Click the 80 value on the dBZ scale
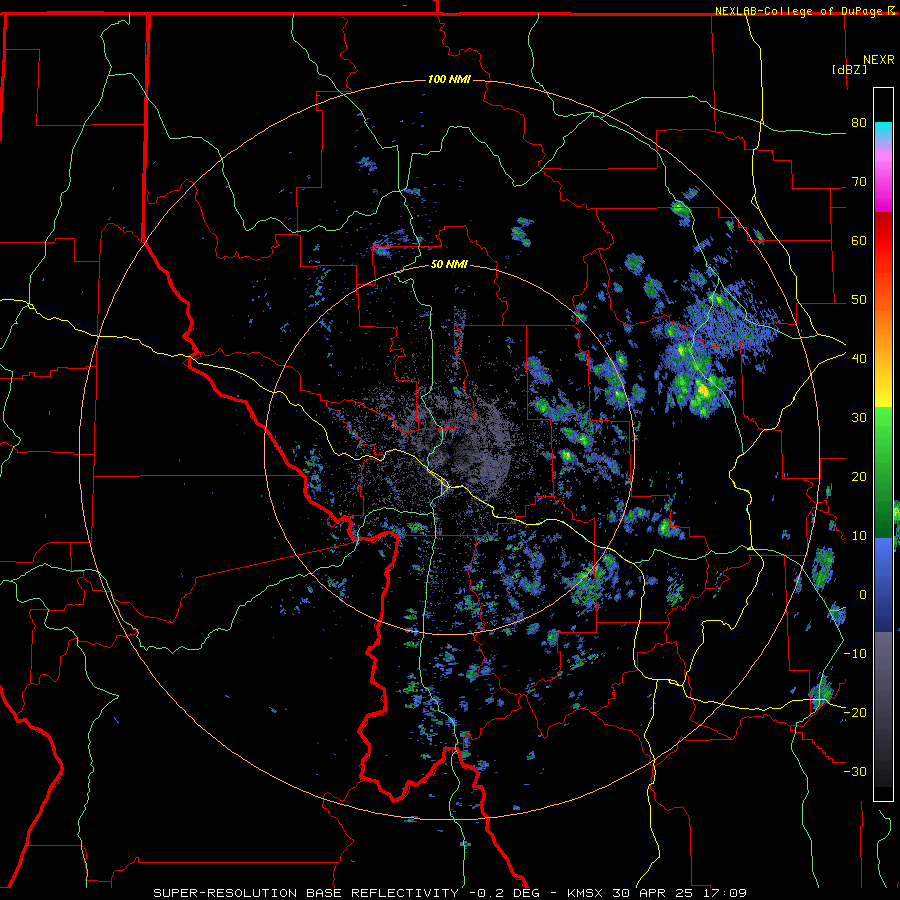This screenshot has height=900, width=900. pos(859,123)
